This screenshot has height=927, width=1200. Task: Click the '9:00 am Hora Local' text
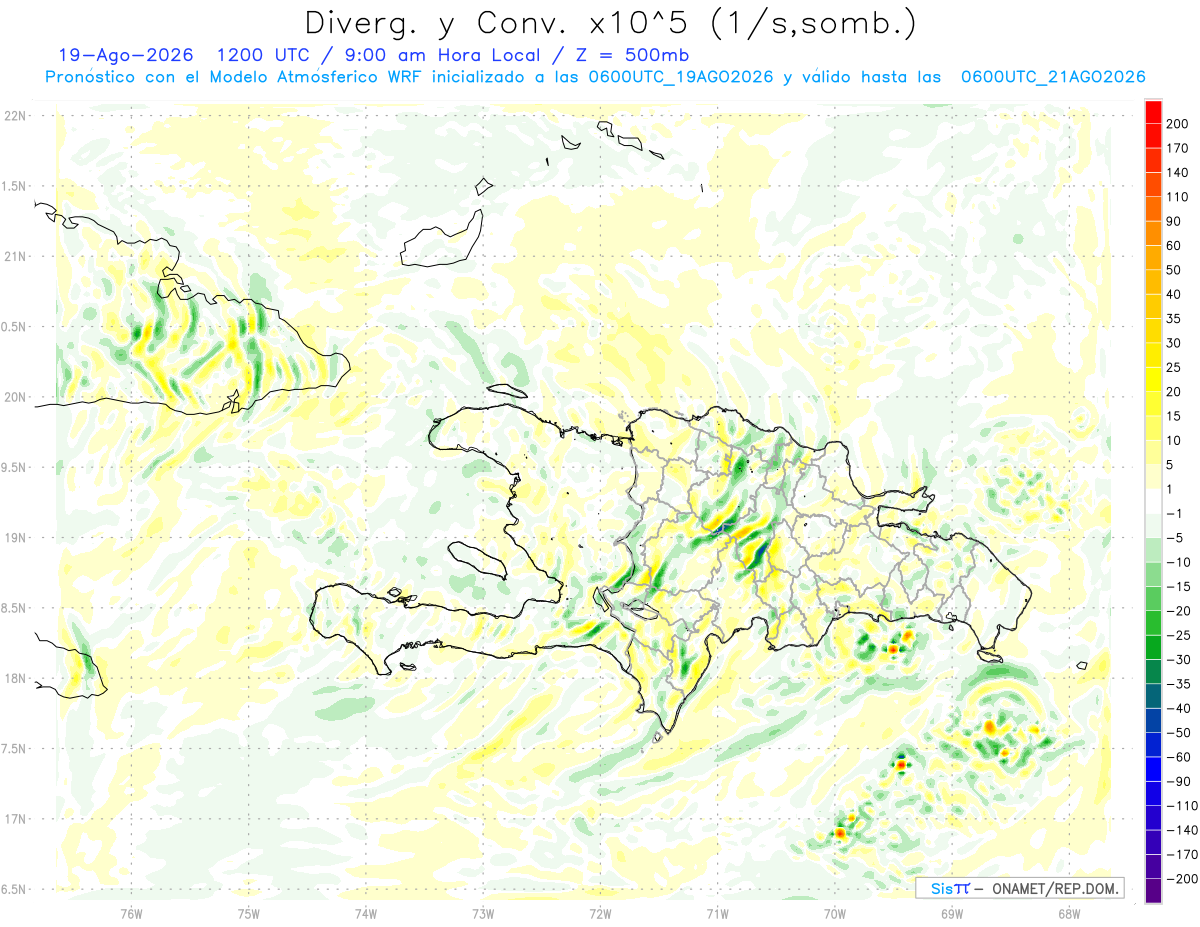pyautogui.click(x=439, y=56)
